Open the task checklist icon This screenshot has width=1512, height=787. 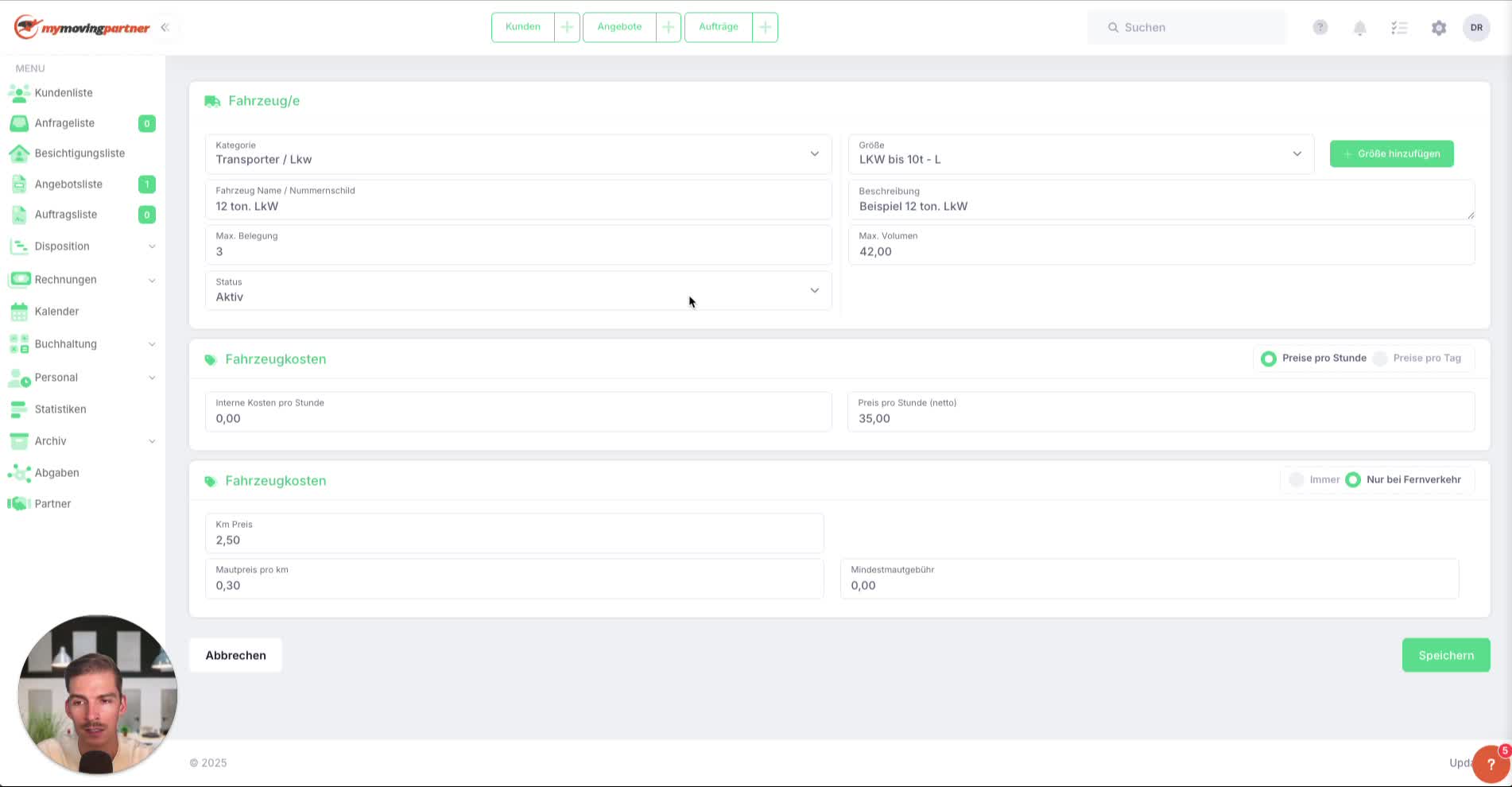1399,28
